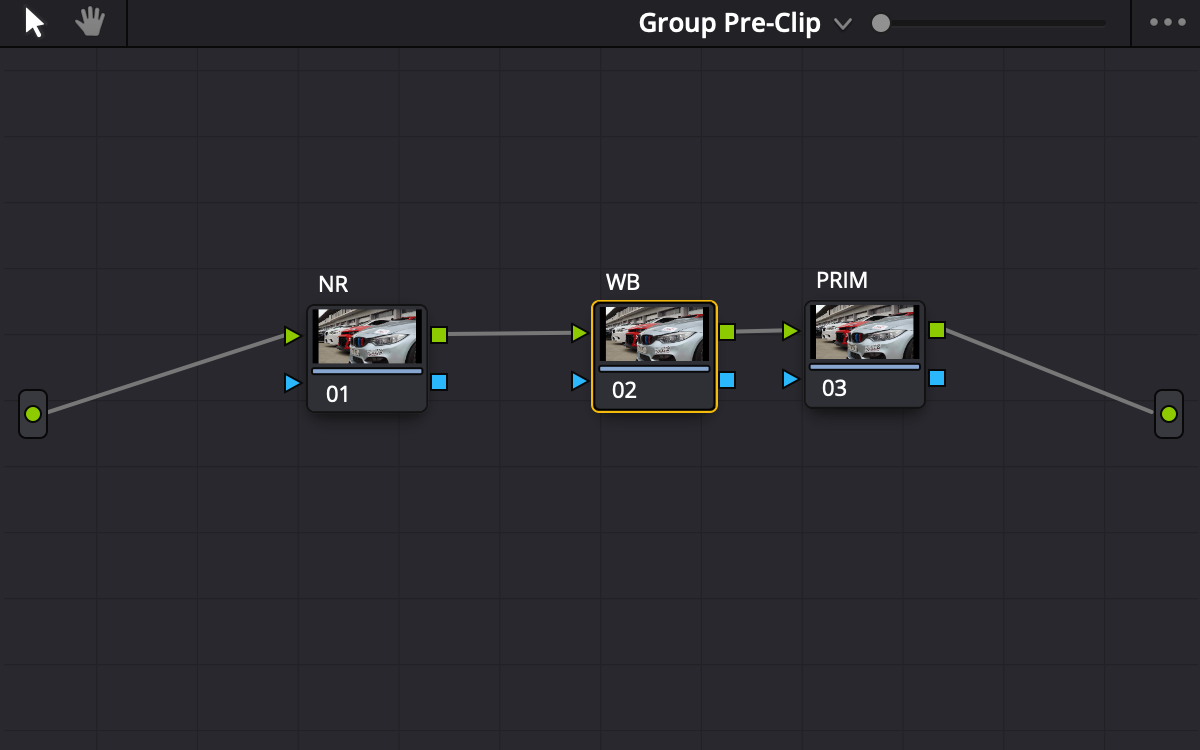The height and width of the screenshot is (750, 1200).
Task: Click the green input triangle of node 01
Action: (x=292, y=336)
